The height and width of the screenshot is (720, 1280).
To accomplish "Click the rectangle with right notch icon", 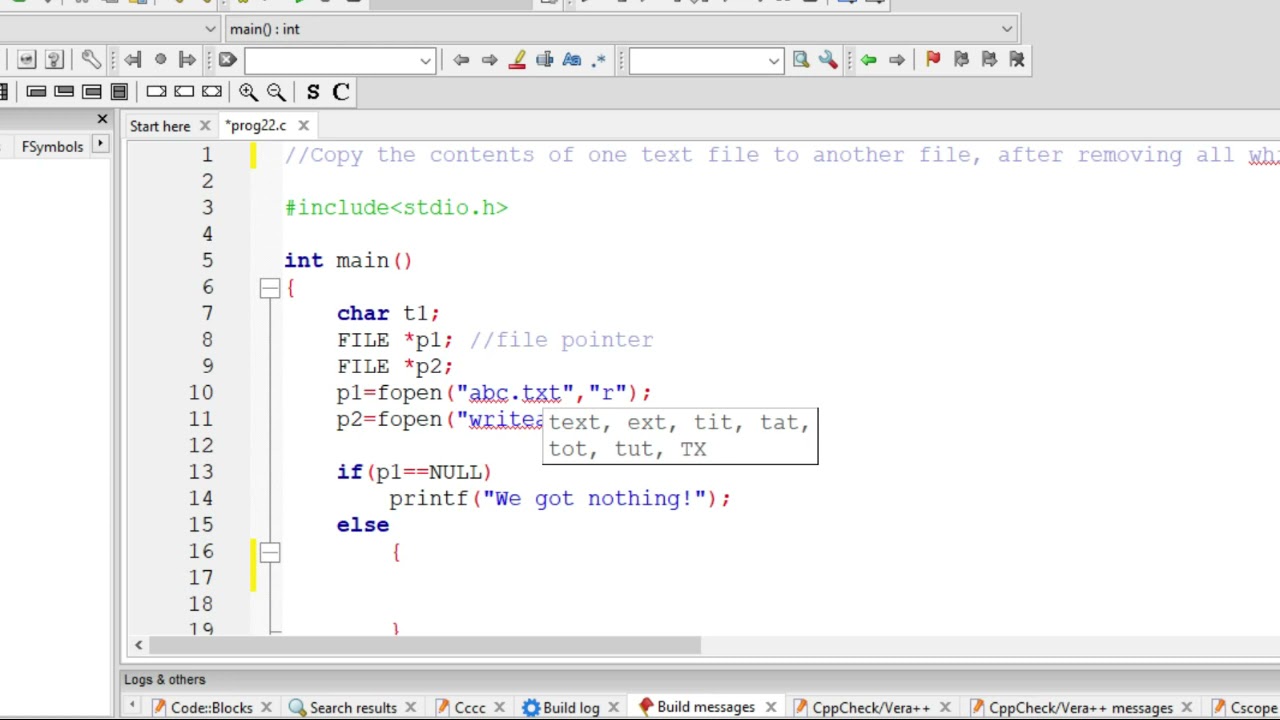I will (x=156, y=92).
